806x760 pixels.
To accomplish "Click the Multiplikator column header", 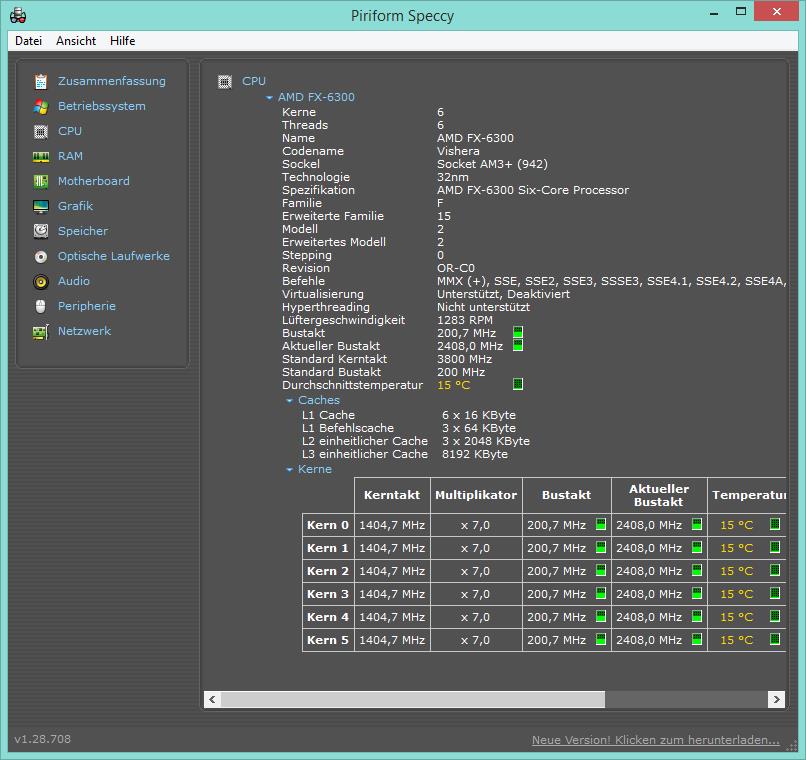I will [x=476, y=495].
